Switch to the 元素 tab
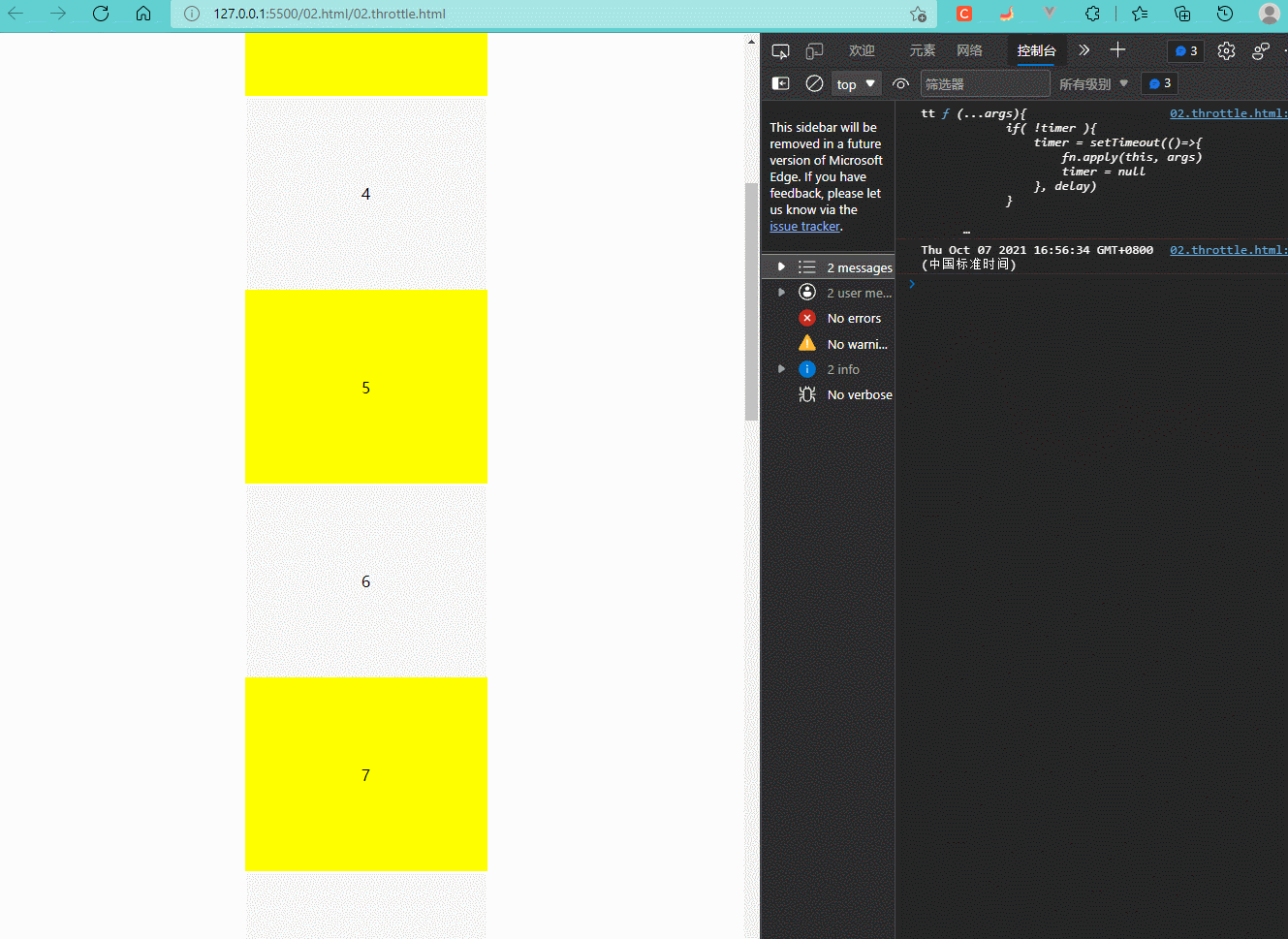The height and width of the screenshot is (939, 1288). click(922, 51)
